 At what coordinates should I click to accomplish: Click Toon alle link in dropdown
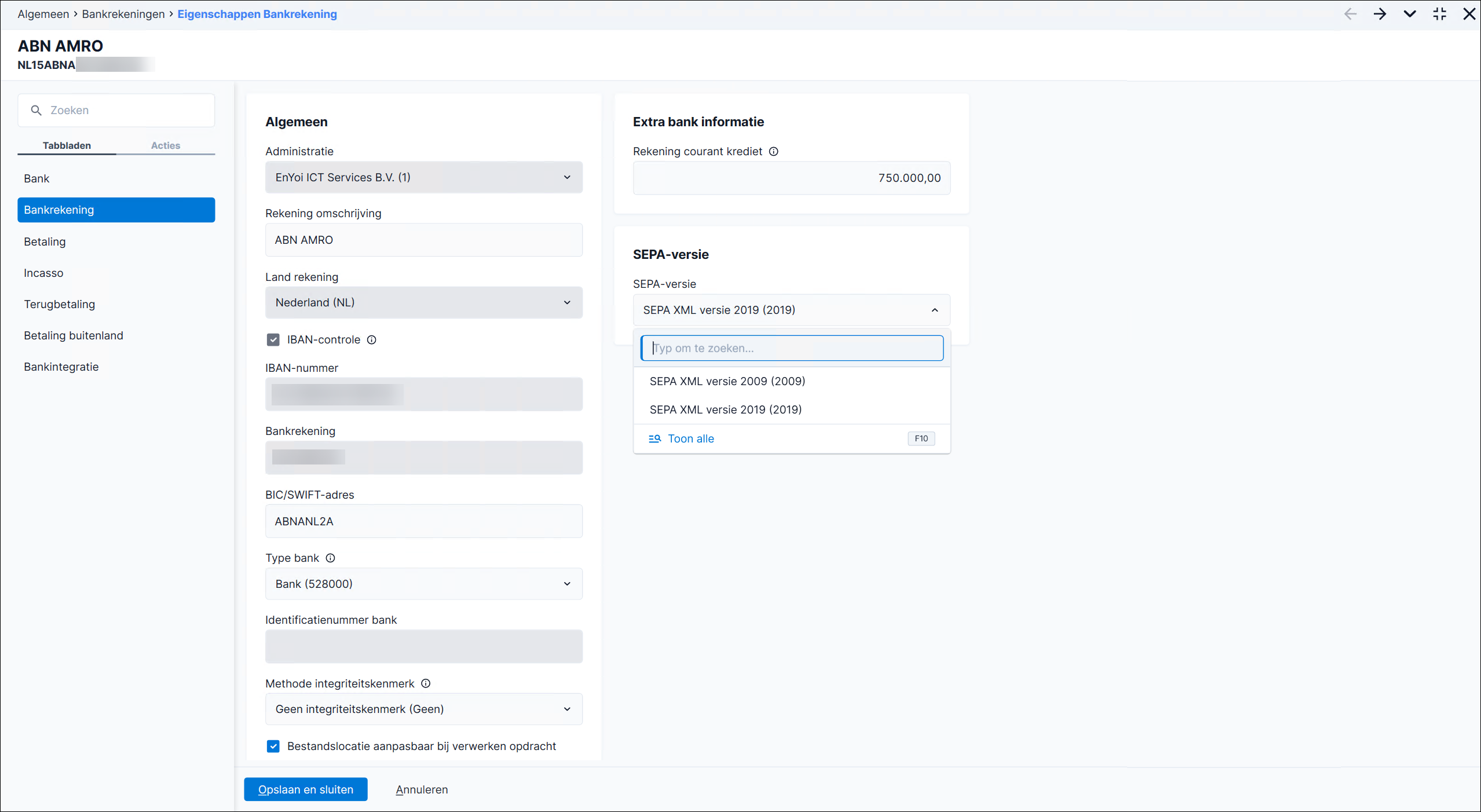click(690, 439)
